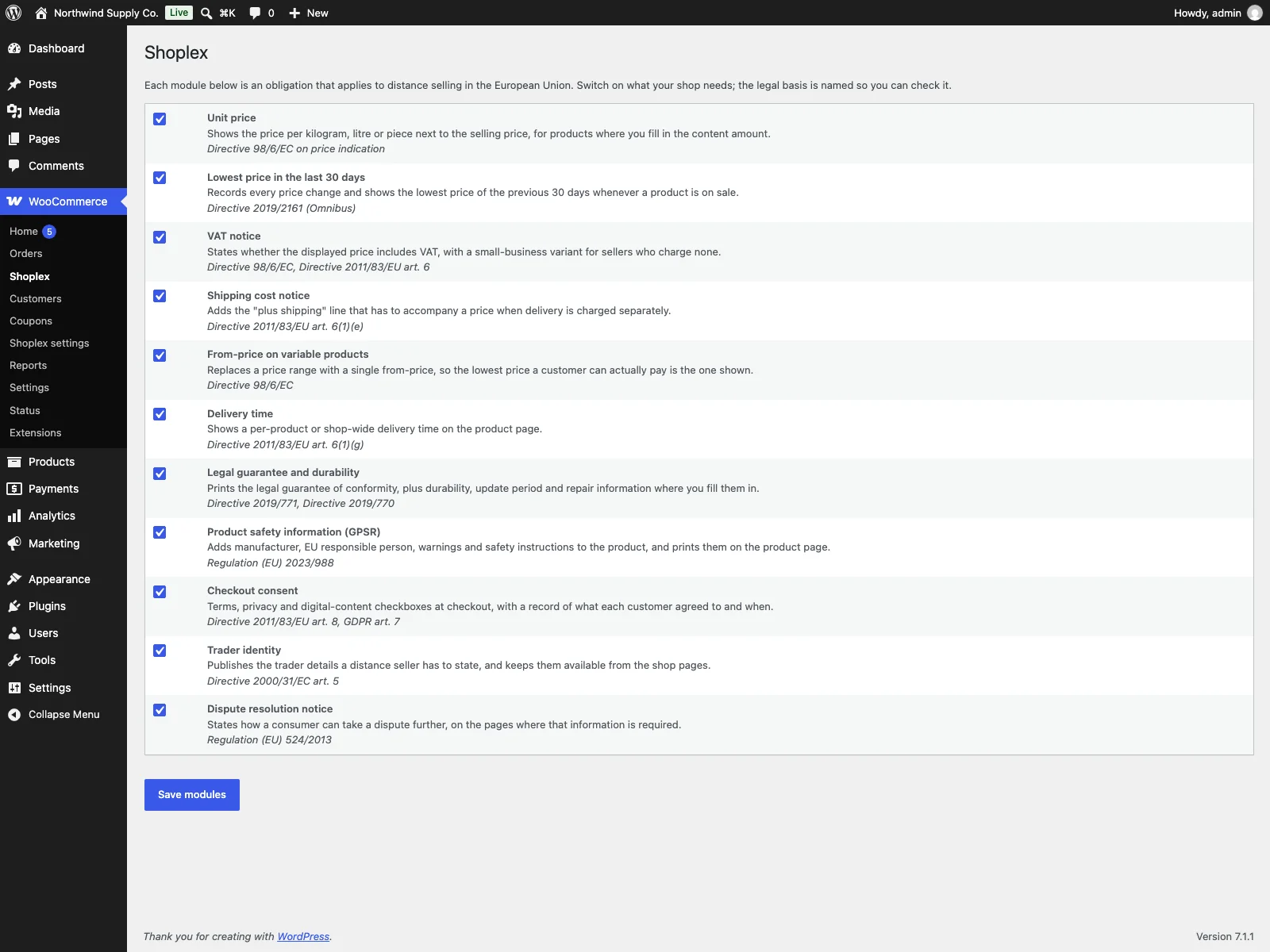Click the 'Directive 2019/2161 (Omnibus)' text
This screenshot has height=952, width=1270.
[x=281, y=209]
